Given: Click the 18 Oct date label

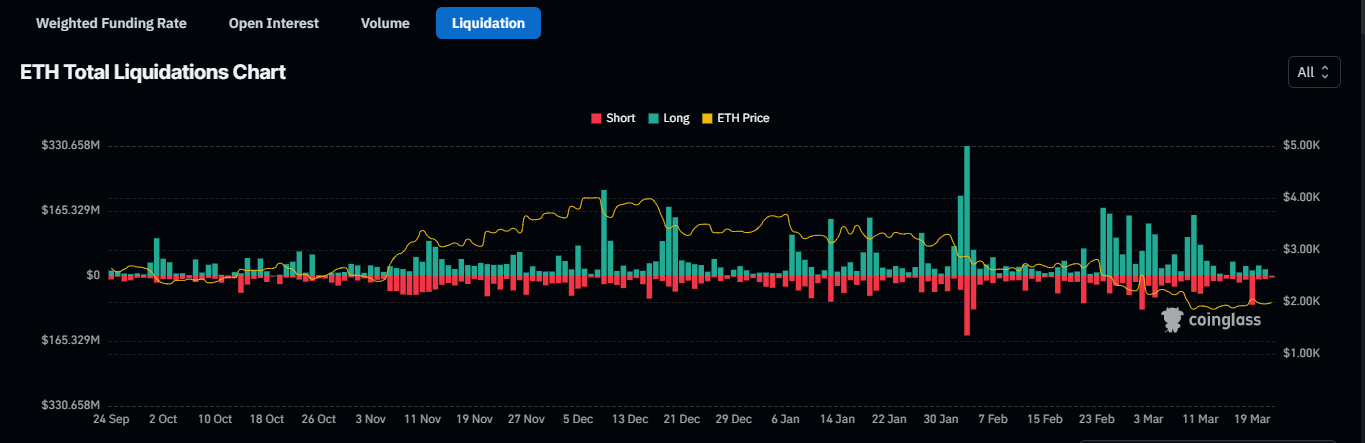Looking at the screenshot, I should click(x=267, y=419).
